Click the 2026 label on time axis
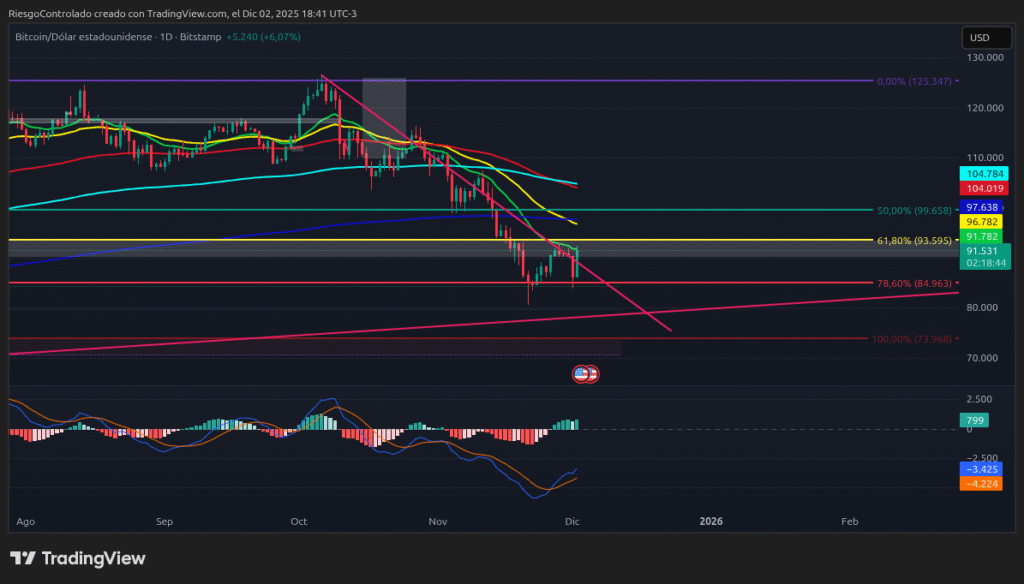The width and height of the screenshot is (1024, 584). pyautogui.click(x=711, y=521)
